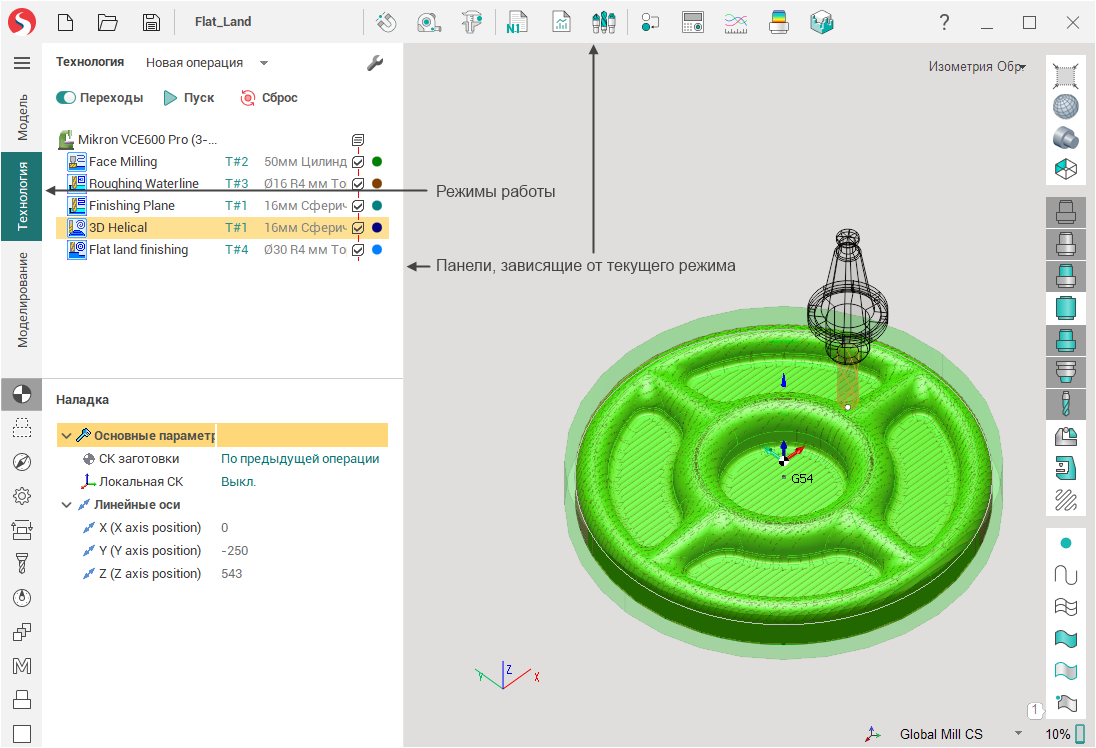Click the wrench settings icon in Технология panel
Viewport: 1096px width, 748px height.
375,63
